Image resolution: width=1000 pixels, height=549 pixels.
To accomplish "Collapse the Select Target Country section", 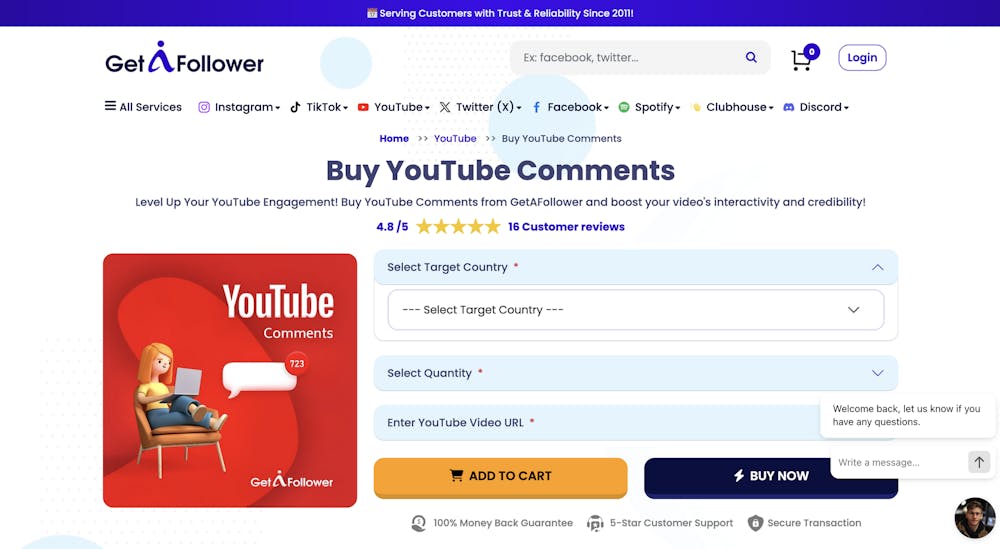I will (877, 267).
